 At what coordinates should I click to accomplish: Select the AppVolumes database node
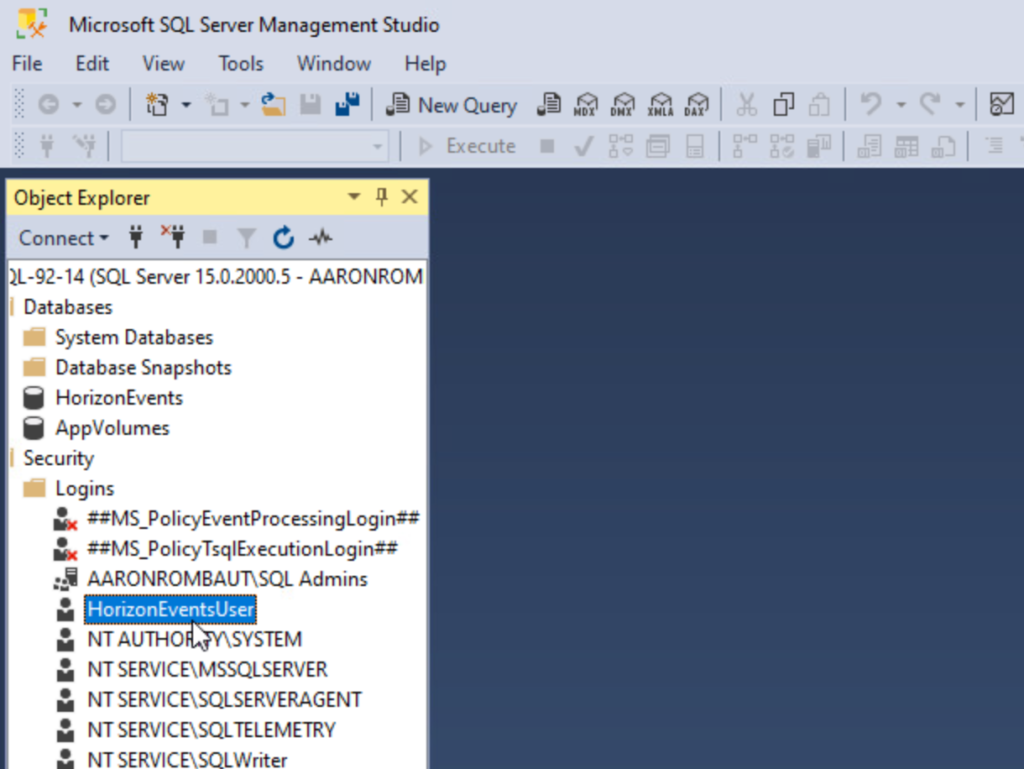[x=112, y=428]
